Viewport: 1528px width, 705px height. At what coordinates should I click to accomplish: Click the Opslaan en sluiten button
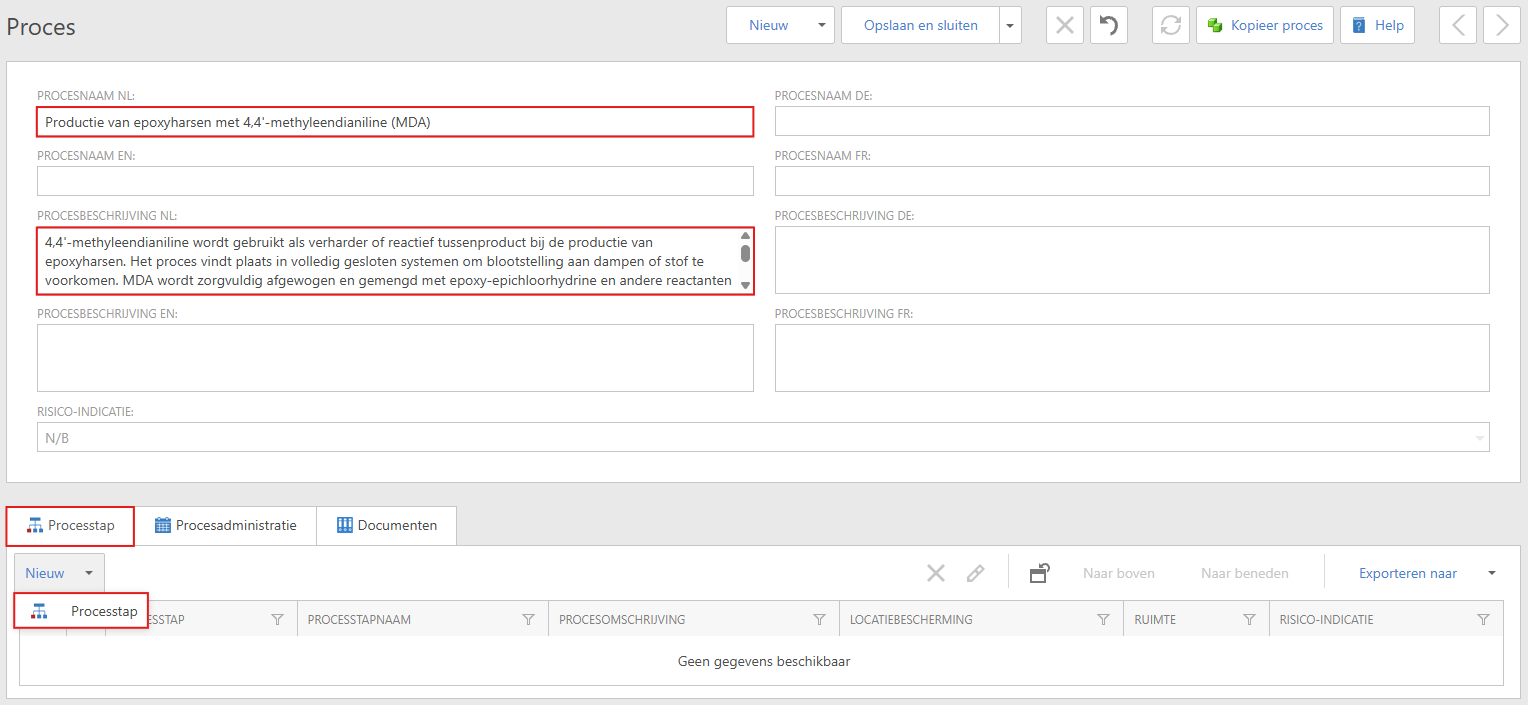click(921, 26)
